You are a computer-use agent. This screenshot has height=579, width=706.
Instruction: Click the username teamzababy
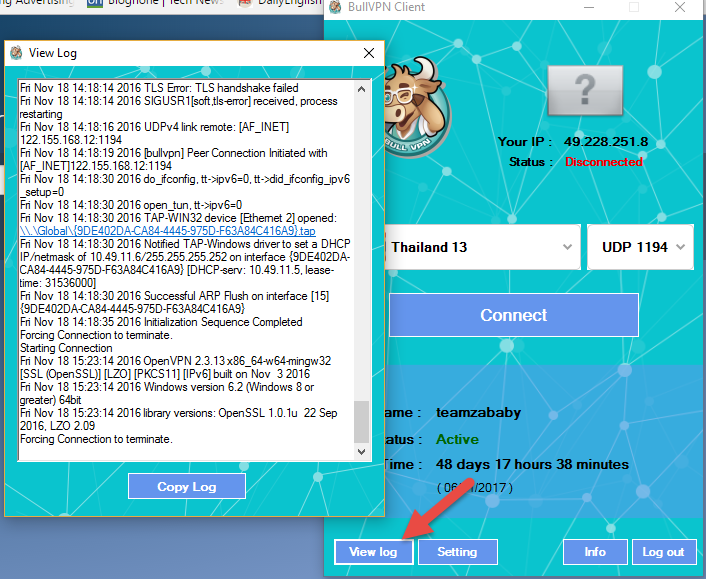(x=478, y=412)
